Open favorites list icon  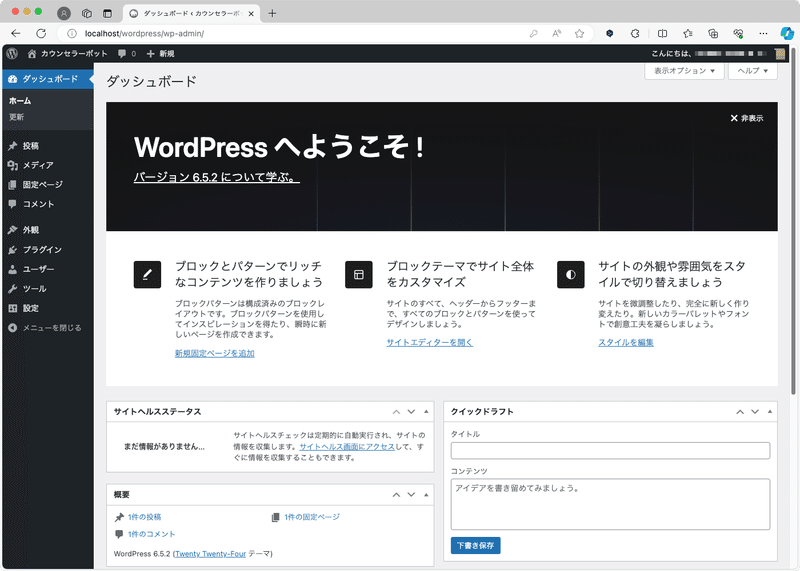coord(688,34)
